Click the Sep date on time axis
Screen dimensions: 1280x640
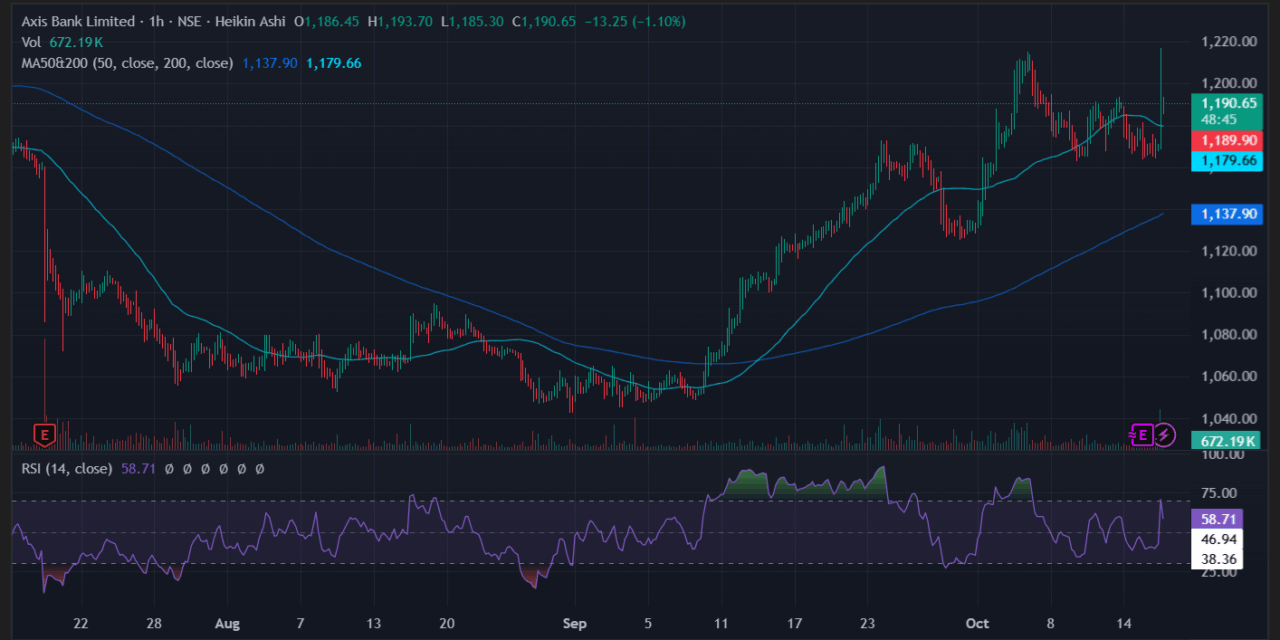click(x=574, y=624)
